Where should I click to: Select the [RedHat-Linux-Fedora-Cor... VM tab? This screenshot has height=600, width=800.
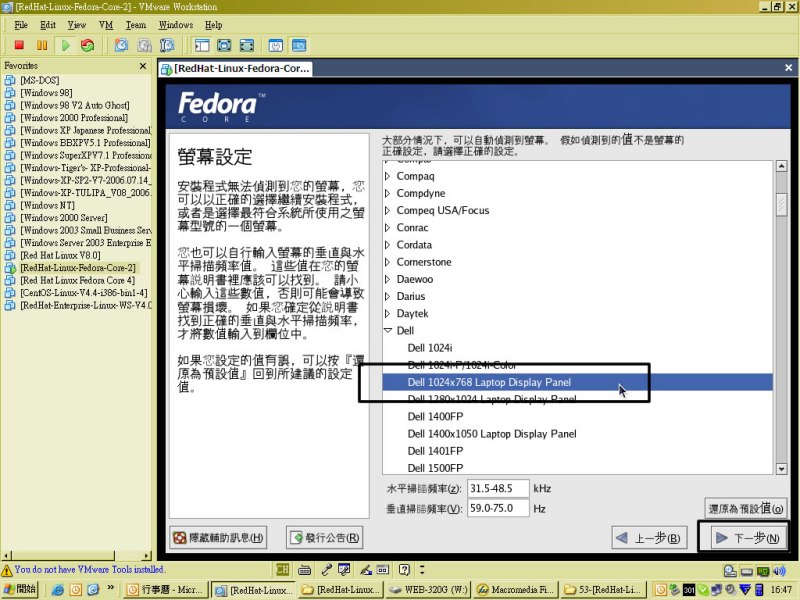click(x=235, y=68)
